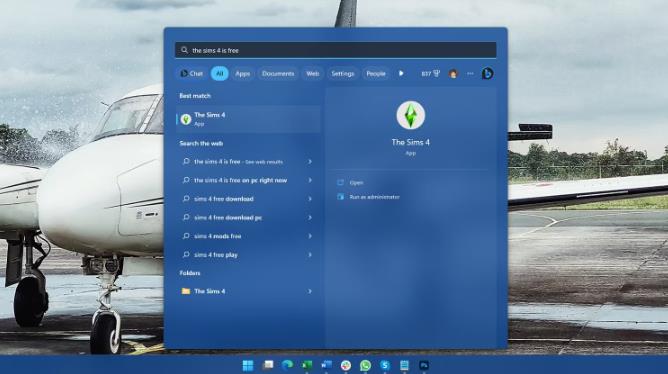The image size is (668, 374).
Task: Switch to the People filter tab
Action: 376,74
